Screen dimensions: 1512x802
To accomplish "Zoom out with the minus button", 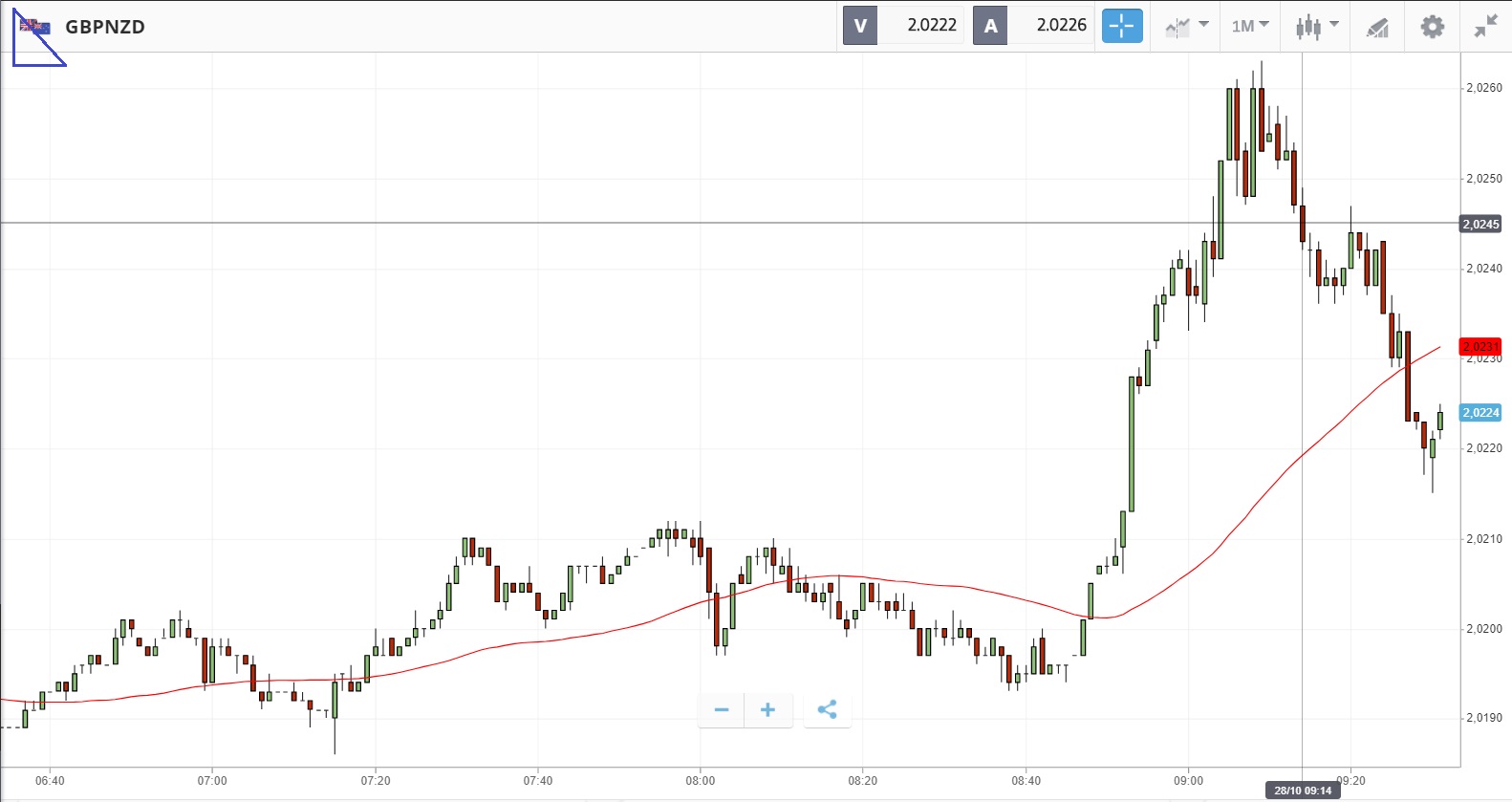I will (722, 709).
